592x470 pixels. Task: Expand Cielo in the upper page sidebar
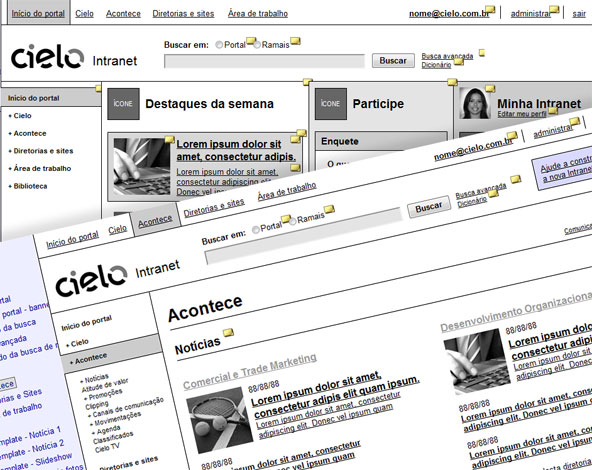click(22, 116)
